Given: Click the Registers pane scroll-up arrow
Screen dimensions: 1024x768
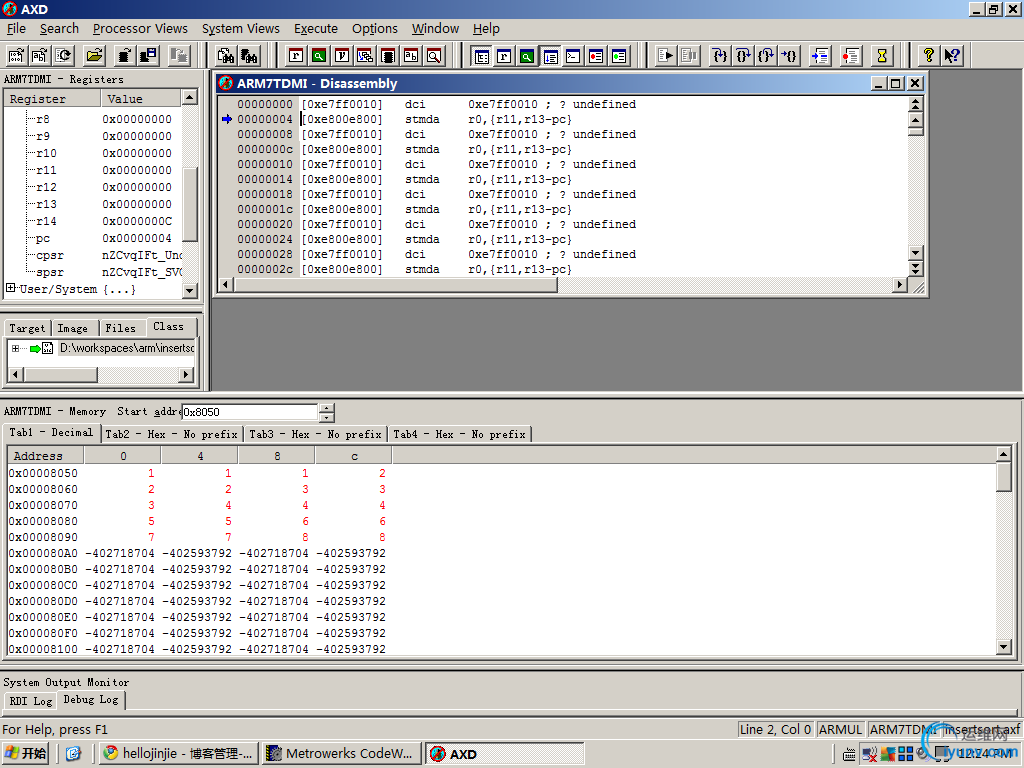Looking at the screenshot, I should click(x=189, y=97).
